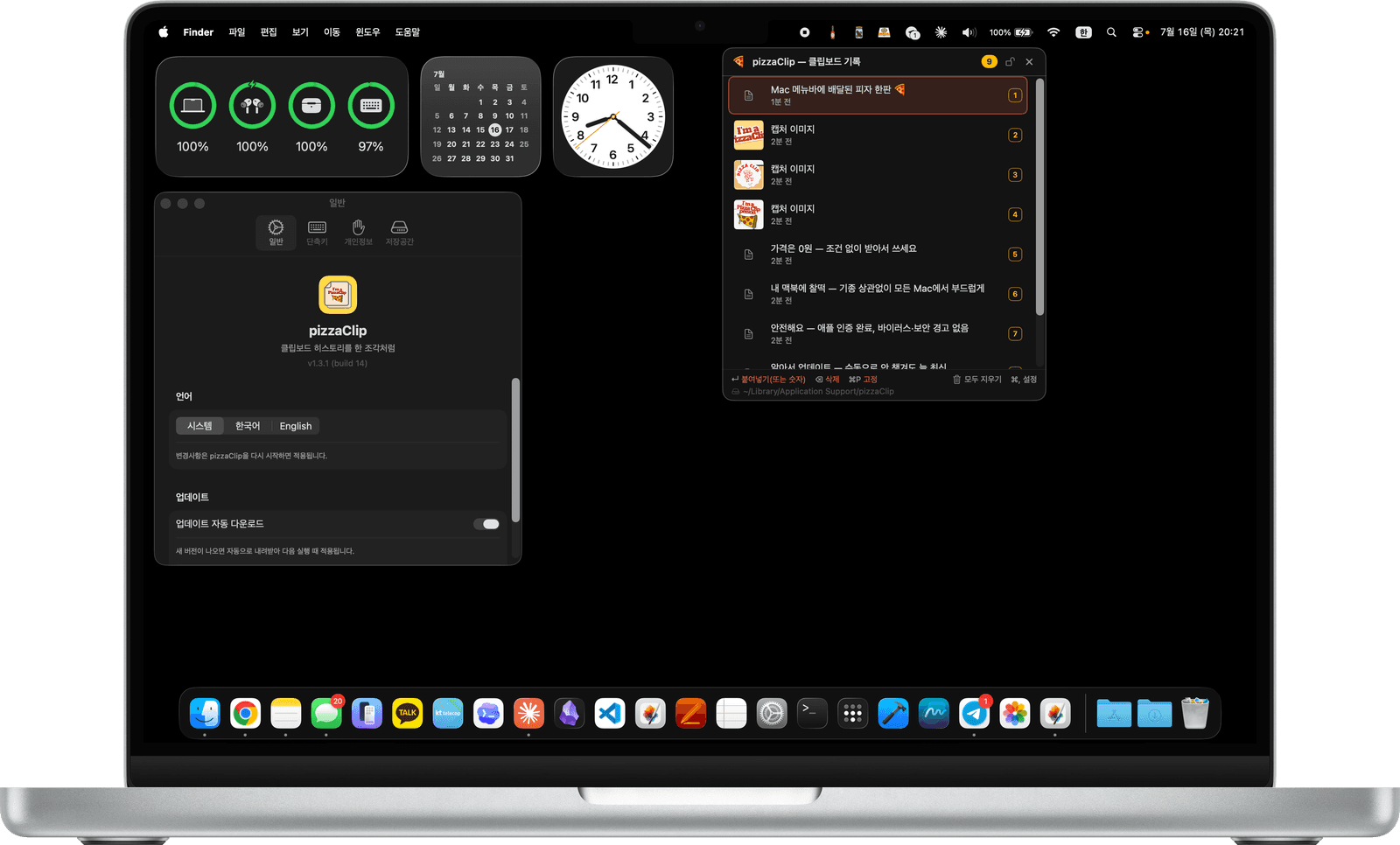Click ⌘P 고정 to pin the clip
The height and width of the screenshot is (845, 1400).
(x=863, y=380)
